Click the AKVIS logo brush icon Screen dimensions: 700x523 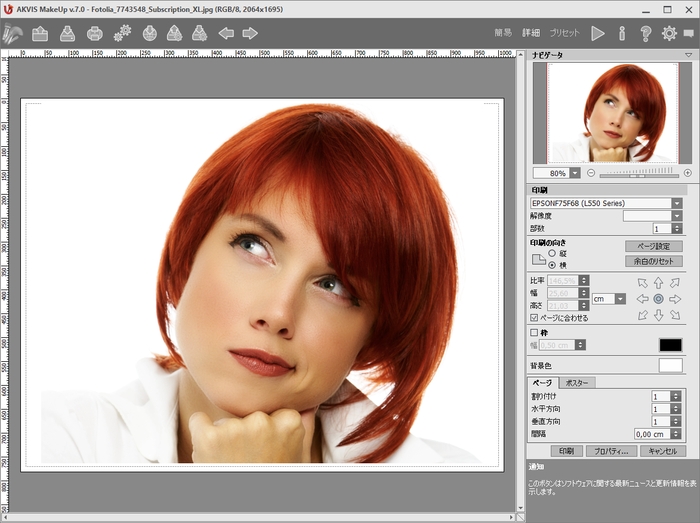point(12,33)
